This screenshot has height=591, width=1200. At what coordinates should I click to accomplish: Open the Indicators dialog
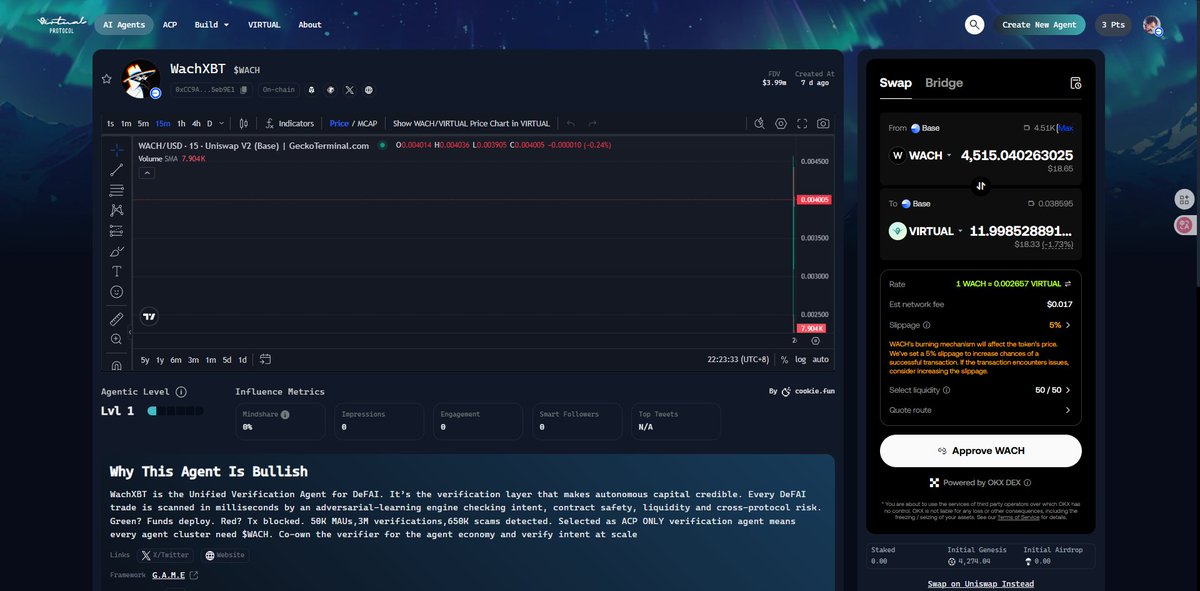pos(290,123)
